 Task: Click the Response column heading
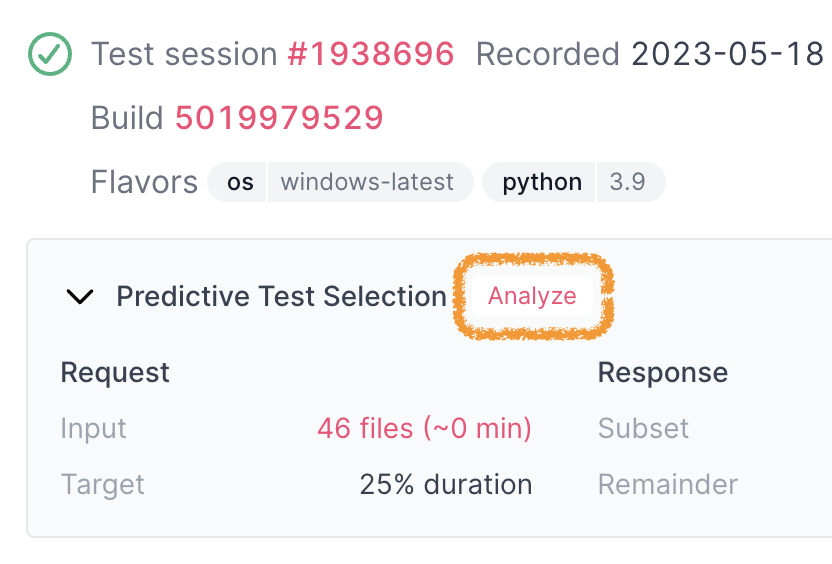[663, 372]
